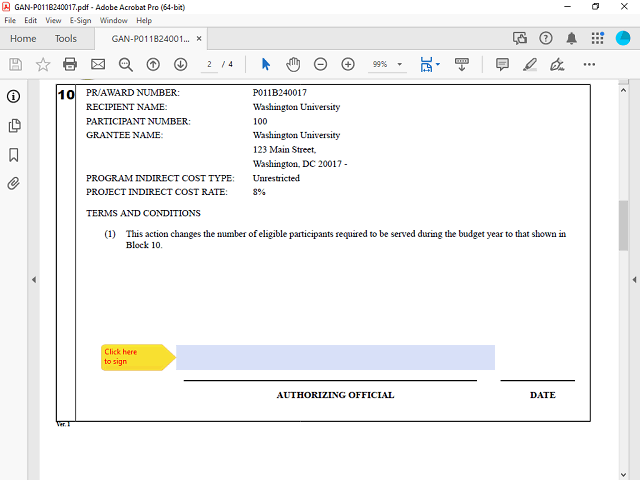Click the blue signature field

(x=335, y=357)
